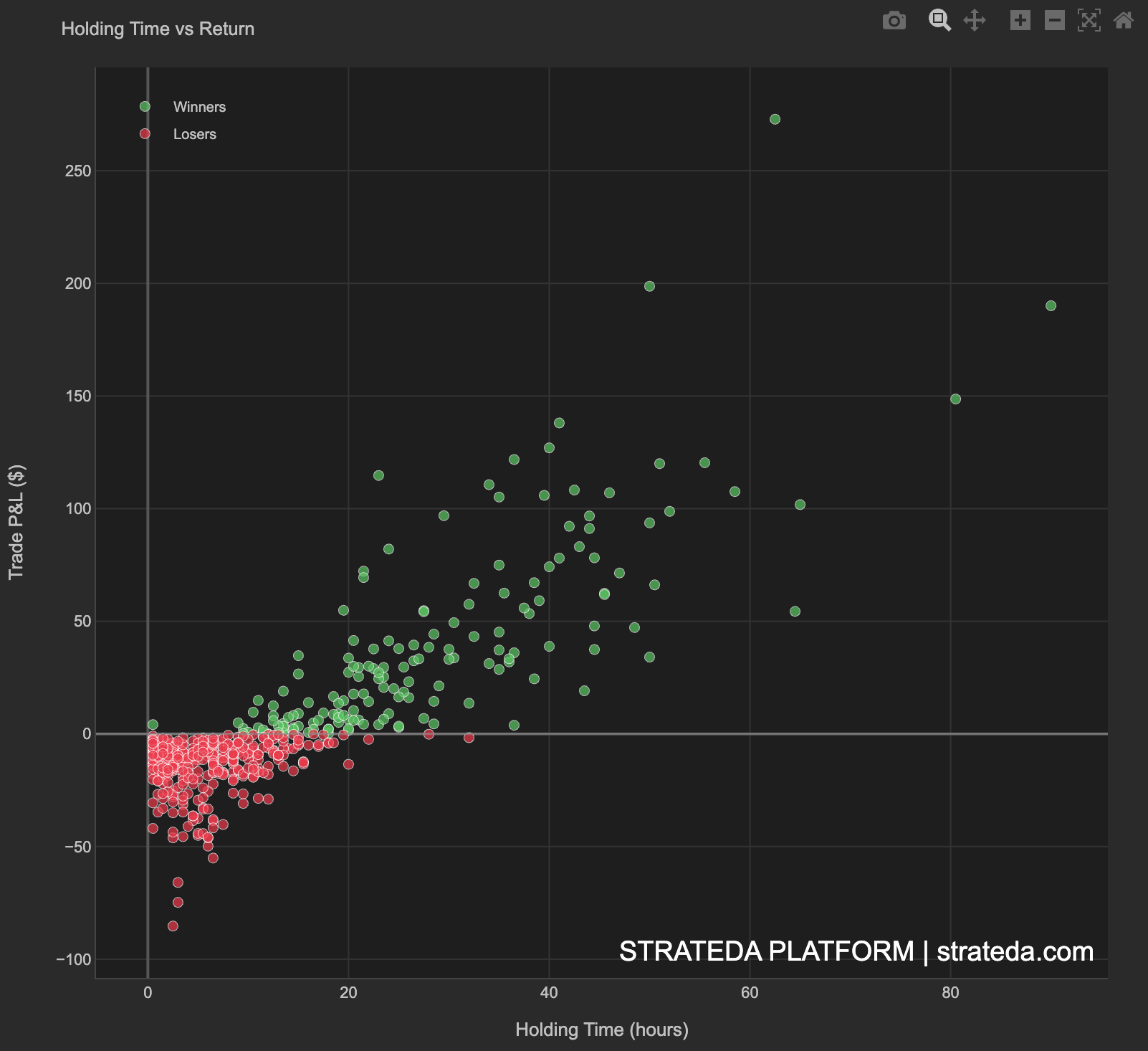The image size is (1148, 1051).
Task: Select the box zoom tool
Action: point(939,21)
